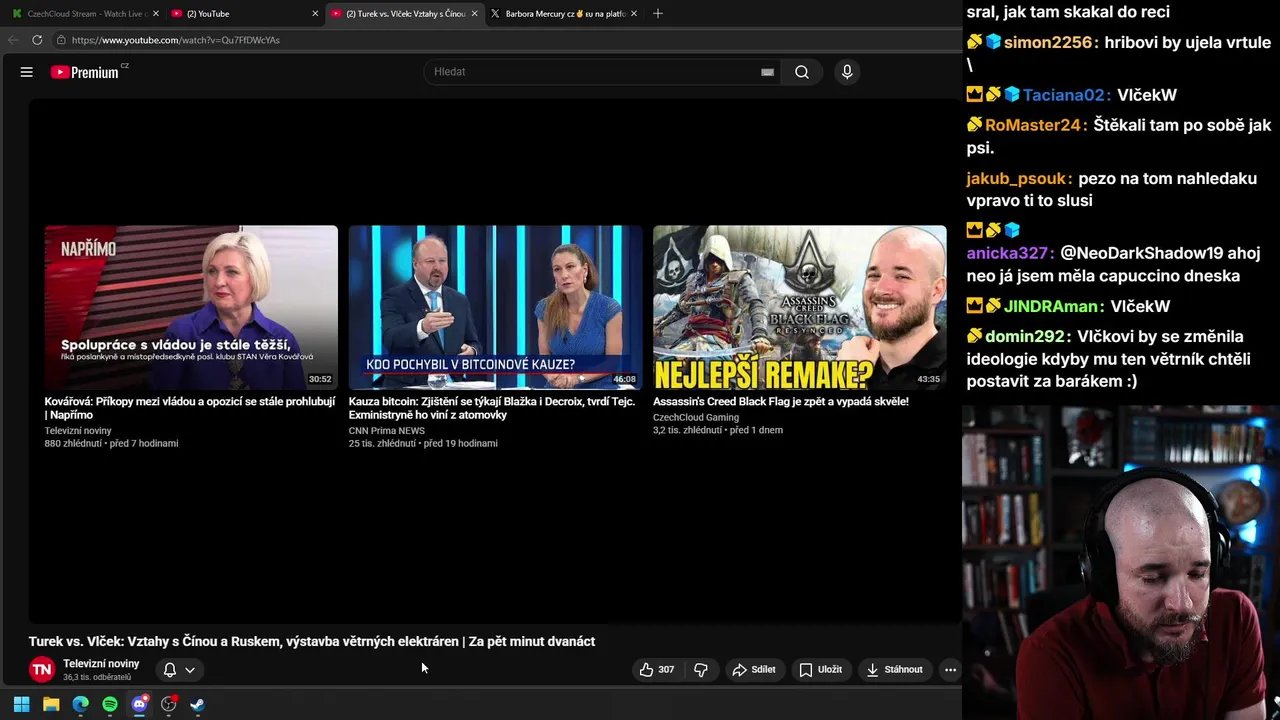Open File Explorer from the taskbar

tap(51, 704)
